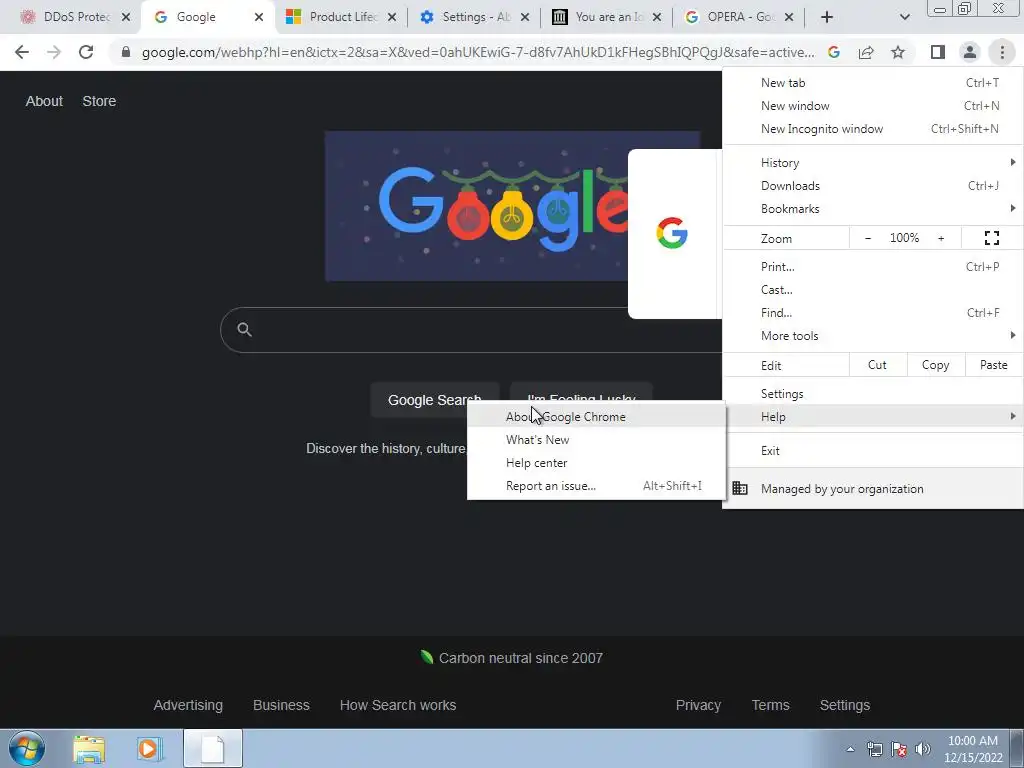
Task: Open the About link on Google page
Action: (x=44, y=101)
